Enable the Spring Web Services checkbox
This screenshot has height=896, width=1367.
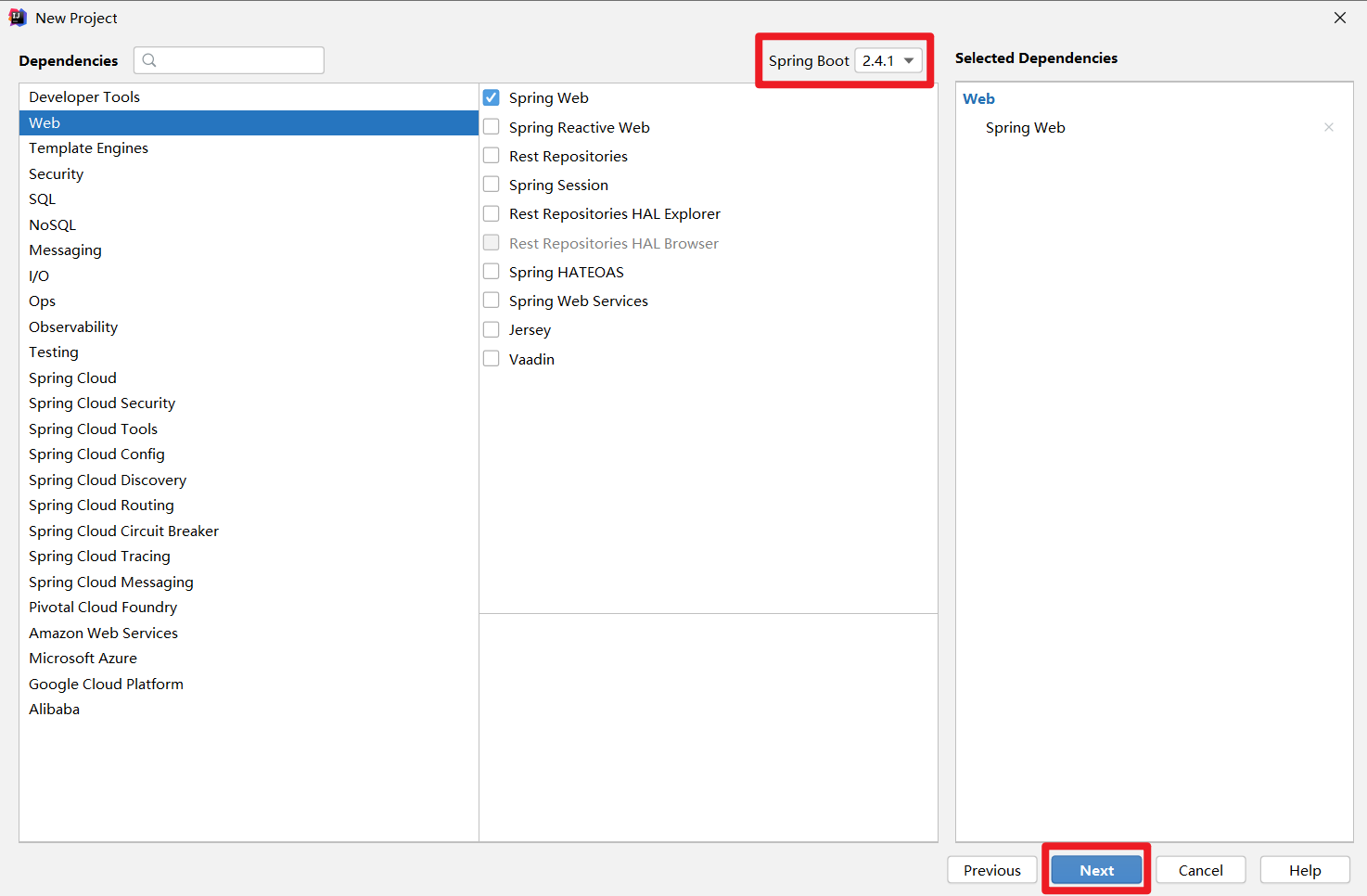click(492, 301)
